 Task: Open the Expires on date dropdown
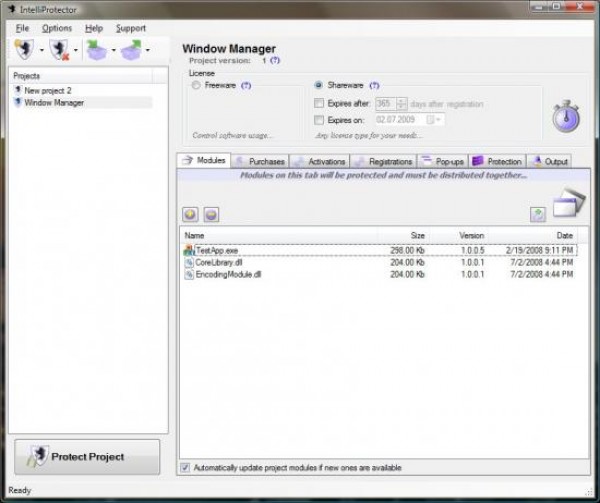[x=438, y=120]
